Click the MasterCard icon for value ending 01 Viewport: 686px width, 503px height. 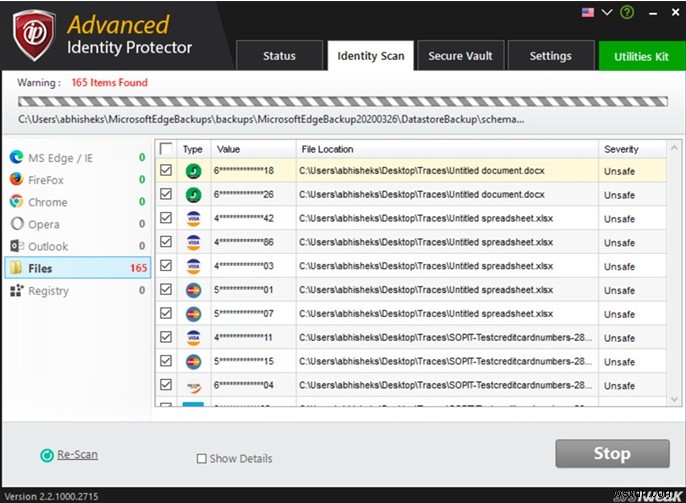pyautogui.click(x=193, y=290)
